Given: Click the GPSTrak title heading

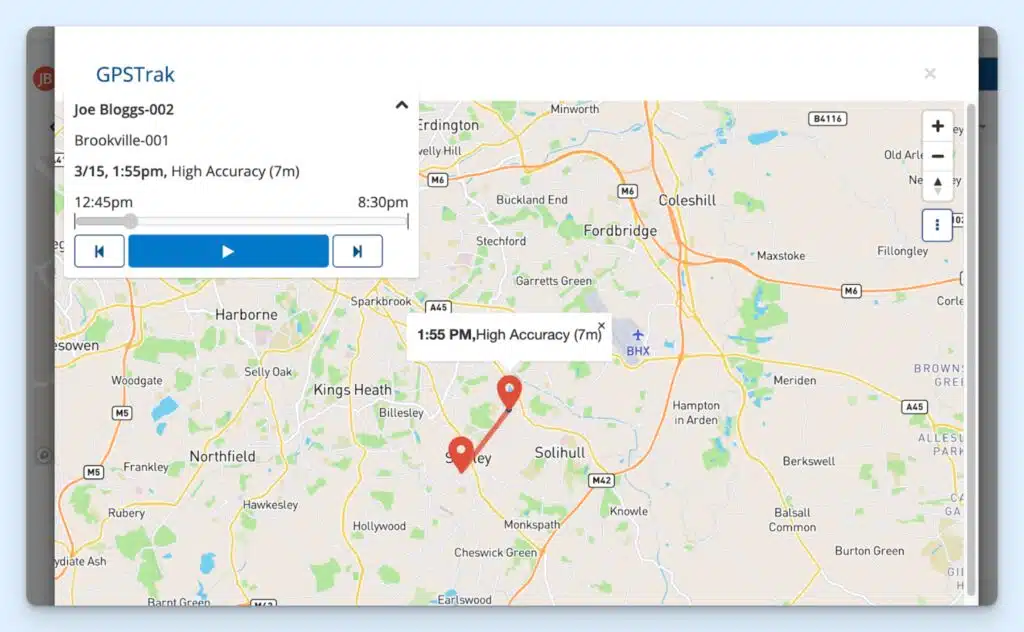Looking at the screenshot, I should tap(135, 74).
